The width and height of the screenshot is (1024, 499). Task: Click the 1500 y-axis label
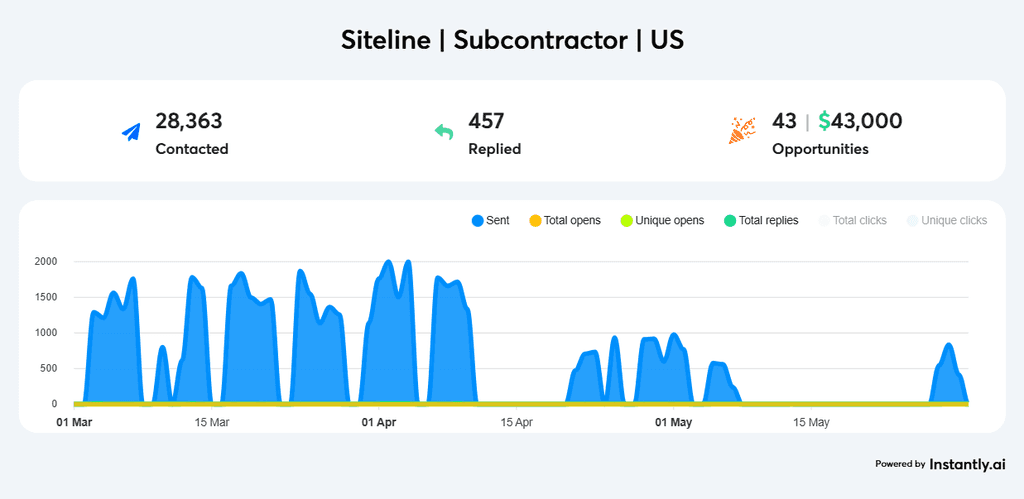tap(46, 297)
